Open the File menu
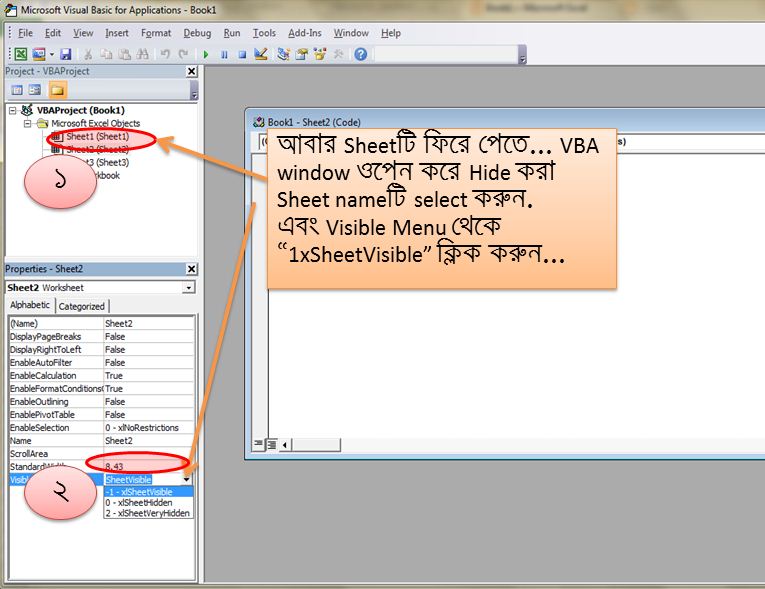The height and width of the screenshot is (589, 765). tap(25, 33)
